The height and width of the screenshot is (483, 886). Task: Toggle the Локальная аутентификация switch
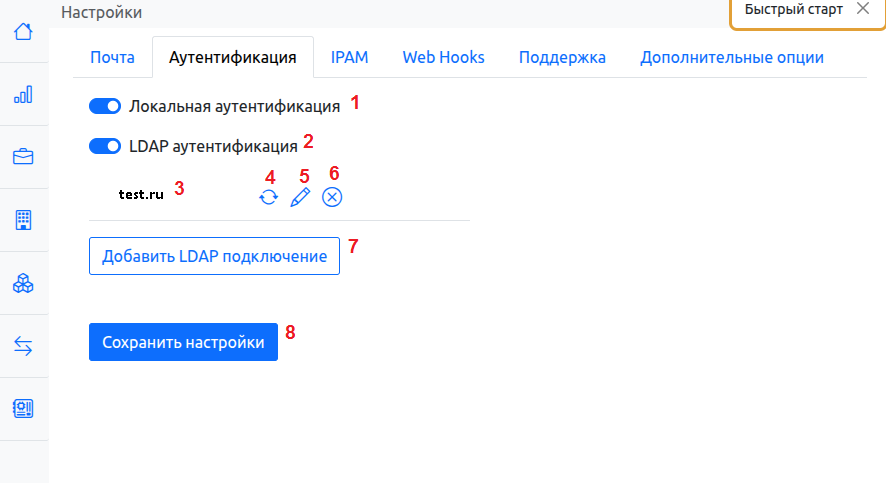click(105, 106)
